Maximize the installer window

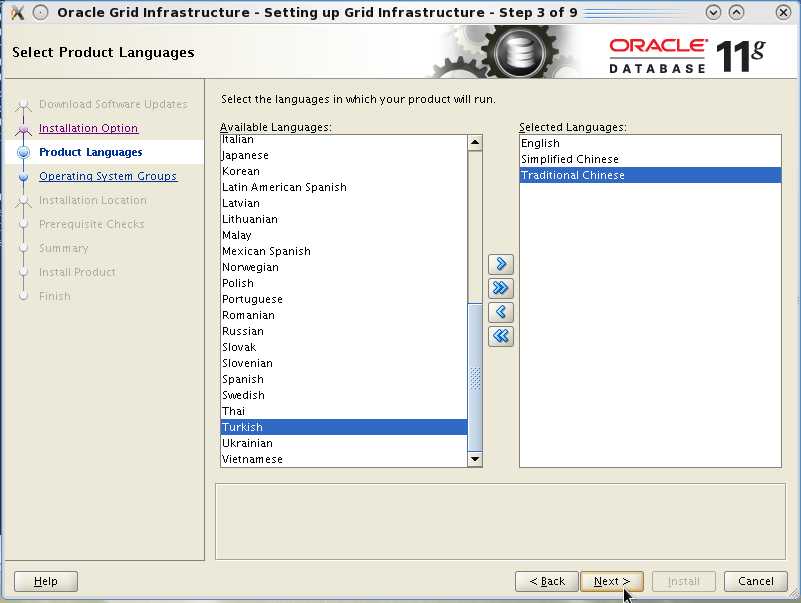pos(736,12)
